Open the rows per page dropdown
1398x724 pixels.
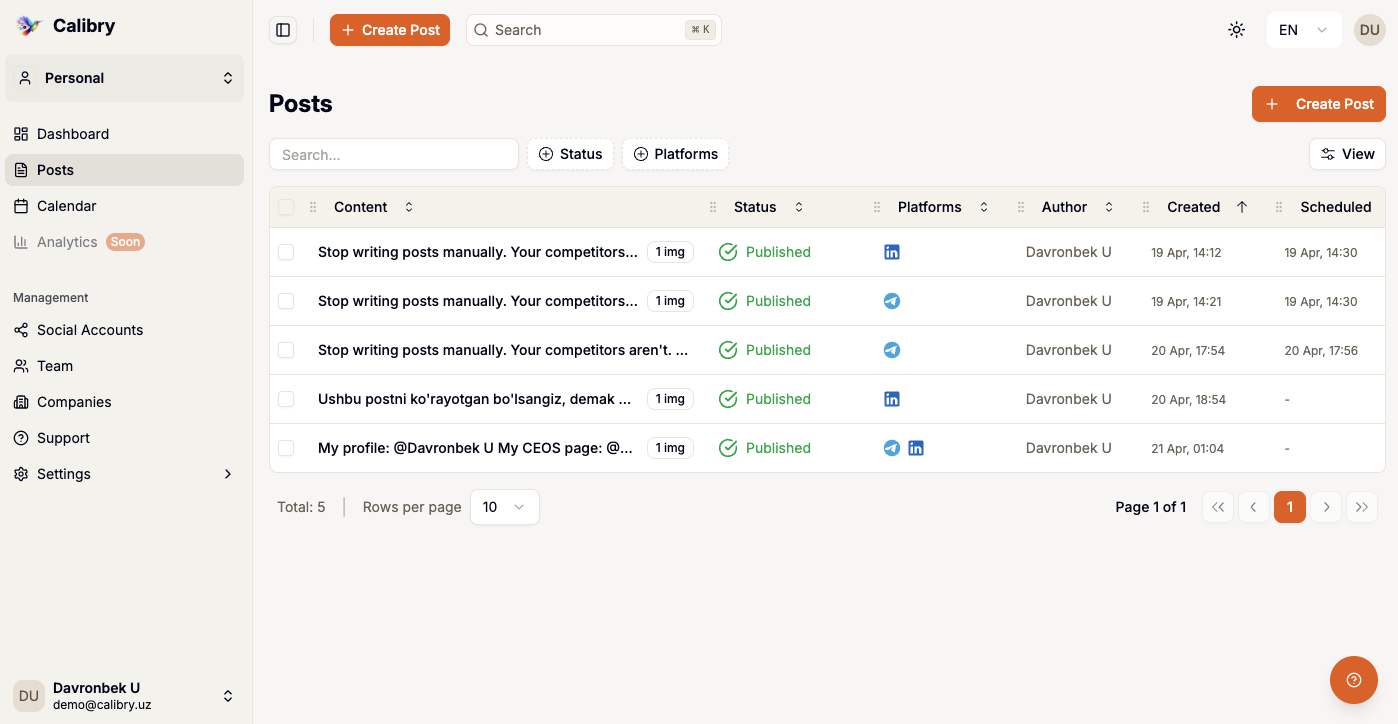coord(504,507)
